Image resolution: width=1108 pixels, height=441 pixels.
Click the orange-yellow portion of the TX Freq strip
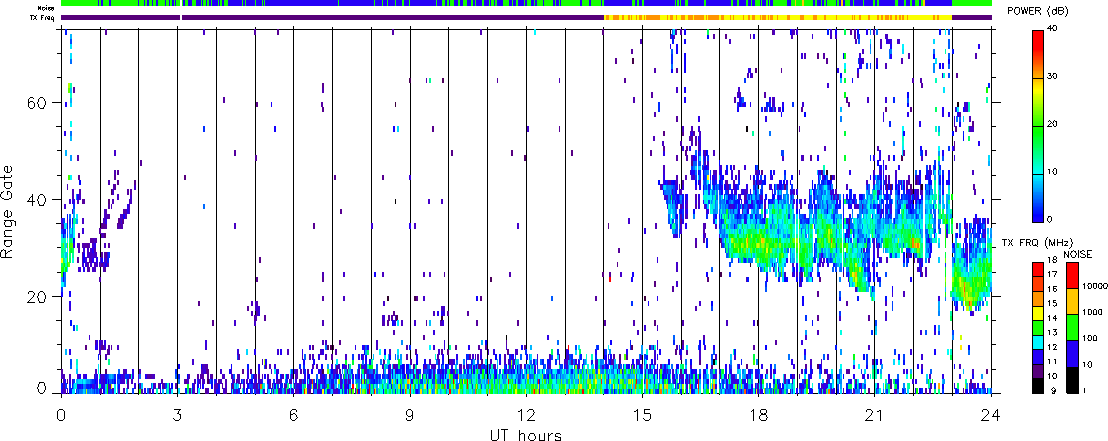[779, 17]
